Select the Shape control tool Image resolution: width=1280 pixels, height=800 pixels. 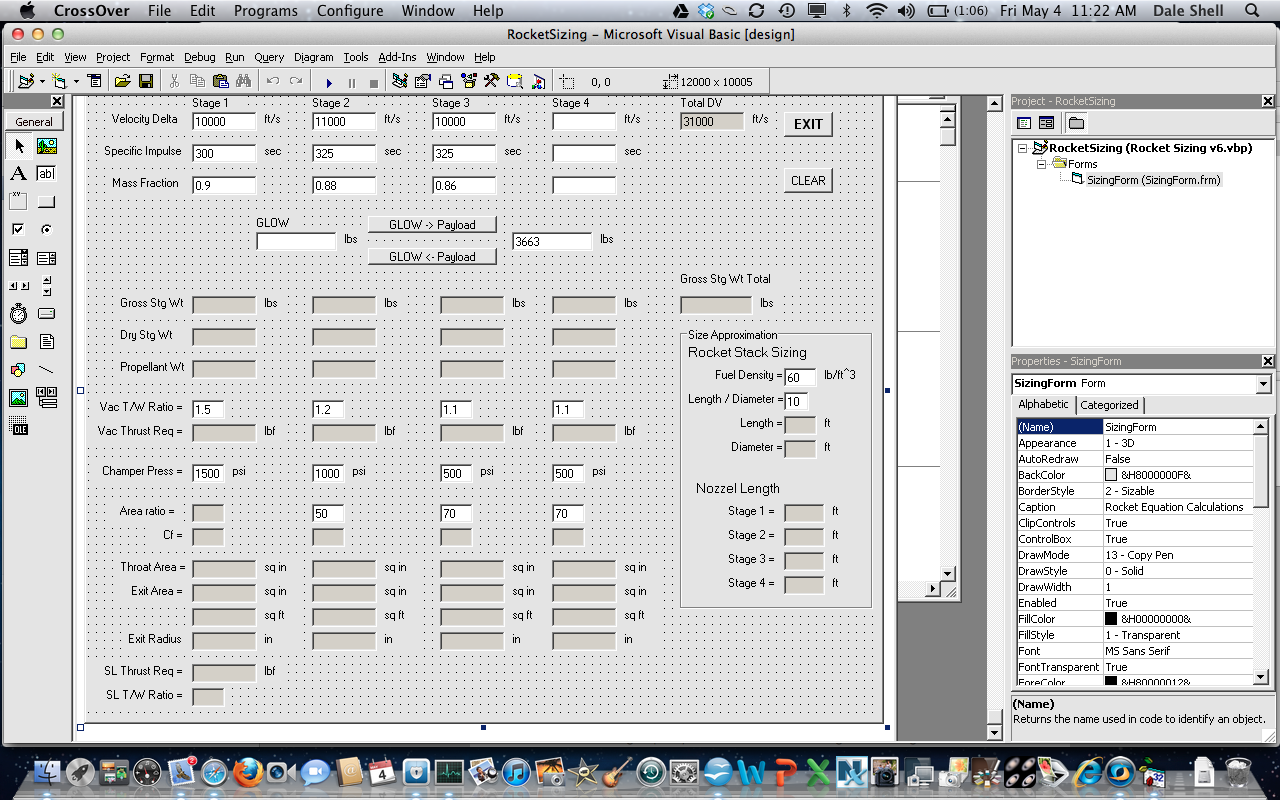point(19,370)
